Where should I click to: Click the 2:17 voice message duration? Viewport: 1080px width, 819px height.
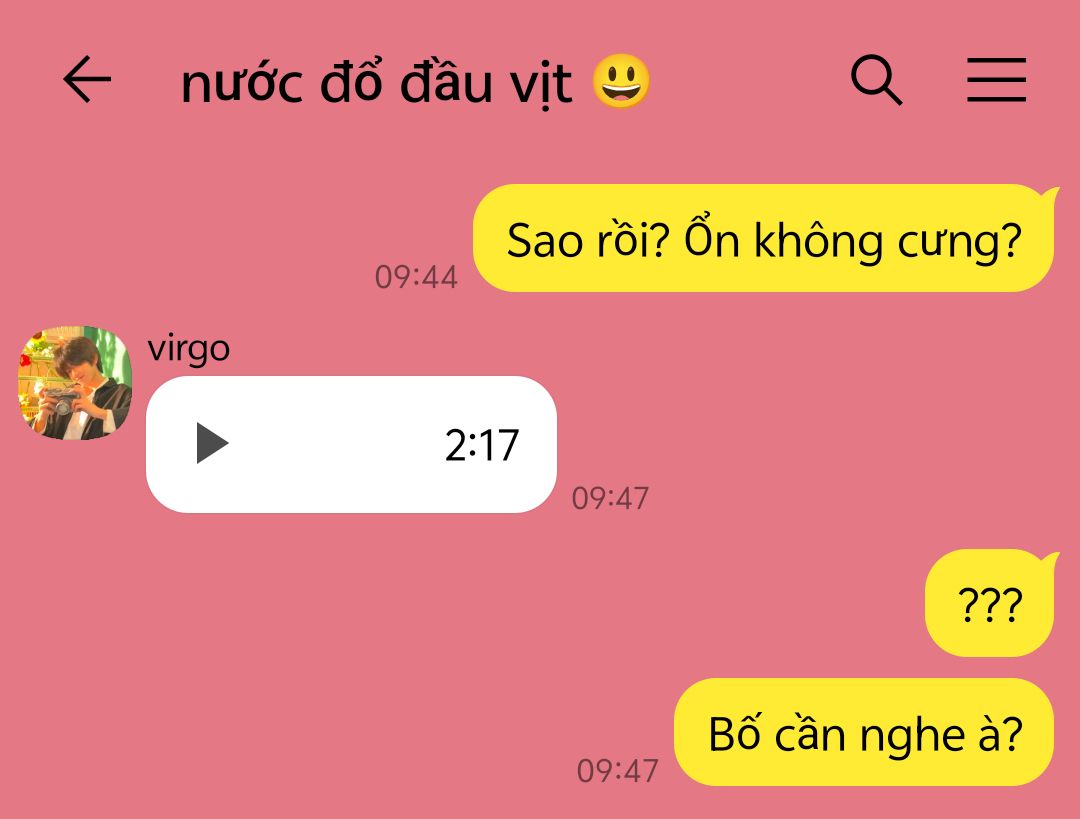(481, 445)
